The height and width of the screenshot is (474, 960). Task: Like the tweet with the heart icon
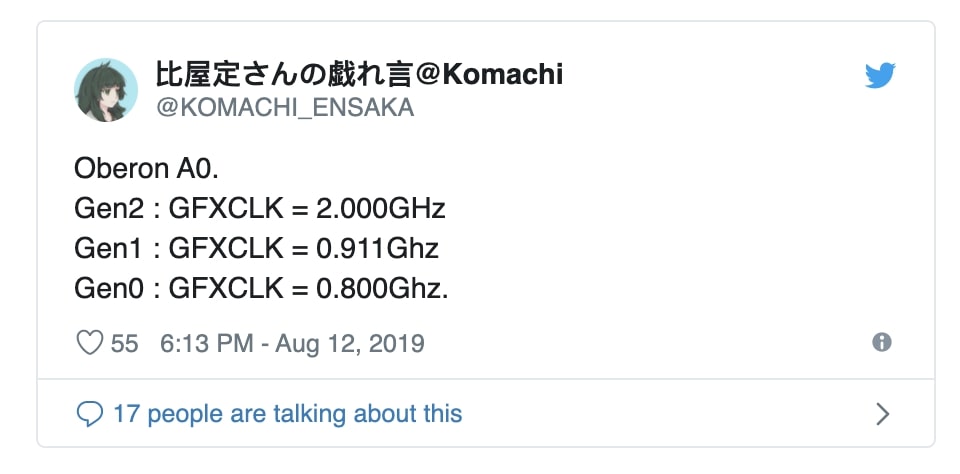coord(90,344)
